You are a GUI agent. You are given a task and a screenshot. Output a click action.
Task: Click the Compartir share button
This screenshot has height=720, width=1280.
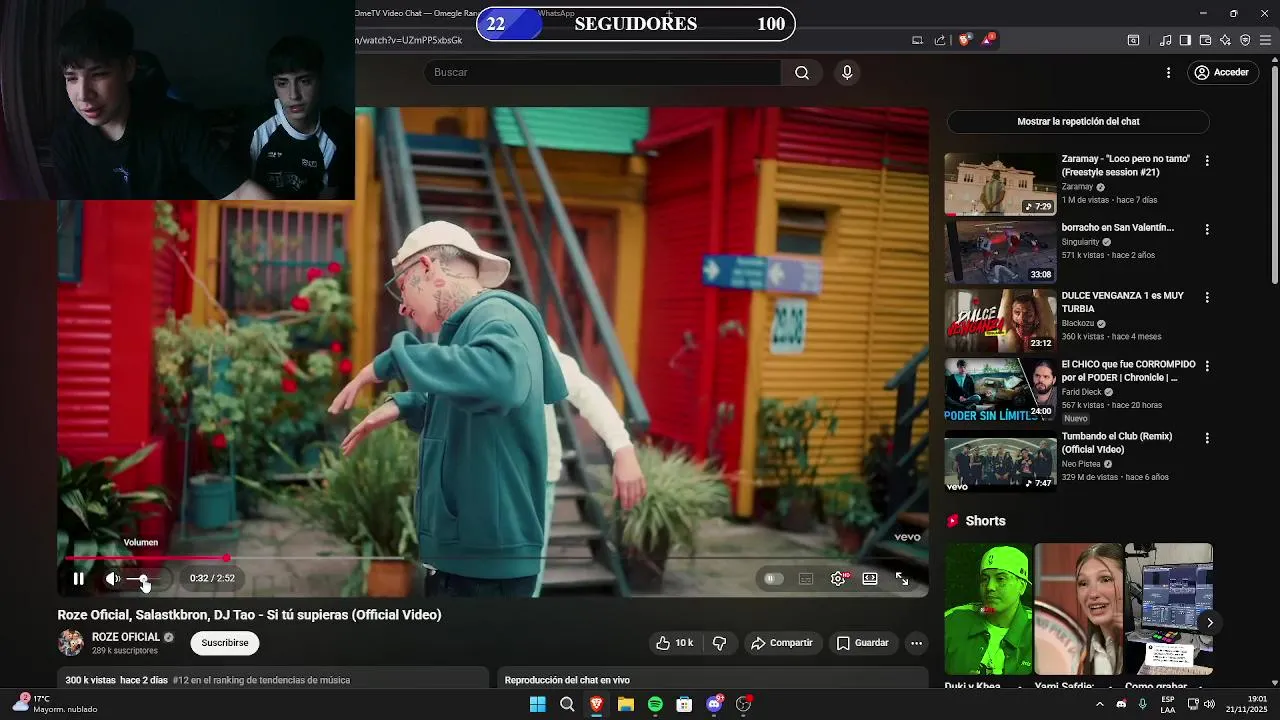[x=782, y=643]
